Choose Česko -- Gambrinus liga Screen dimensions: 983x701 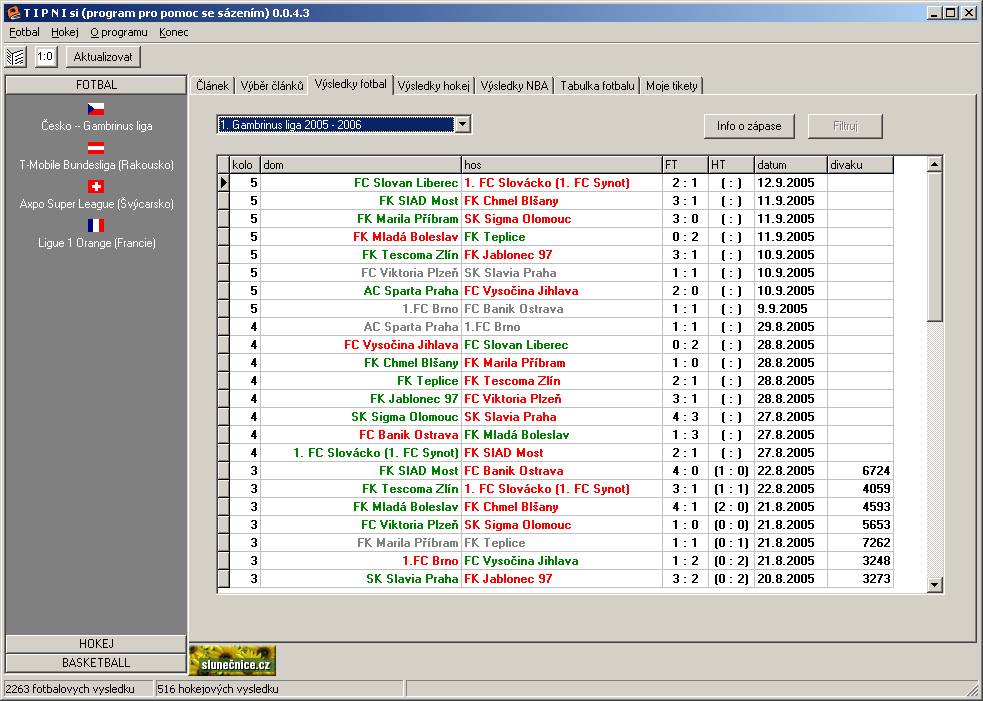[97, 126]
